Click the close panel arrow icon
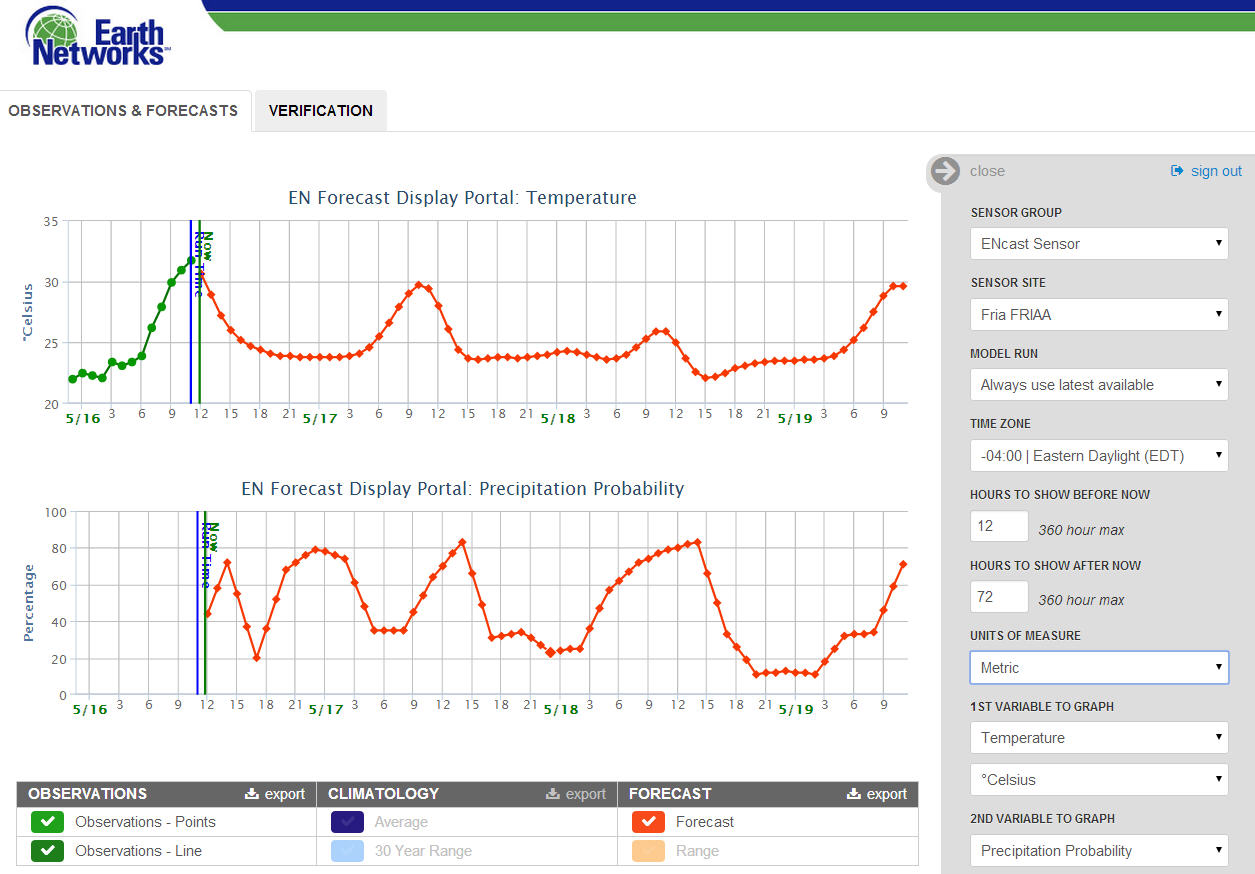The width and height of the screenshot is (1255, 874). click(945, 171)
